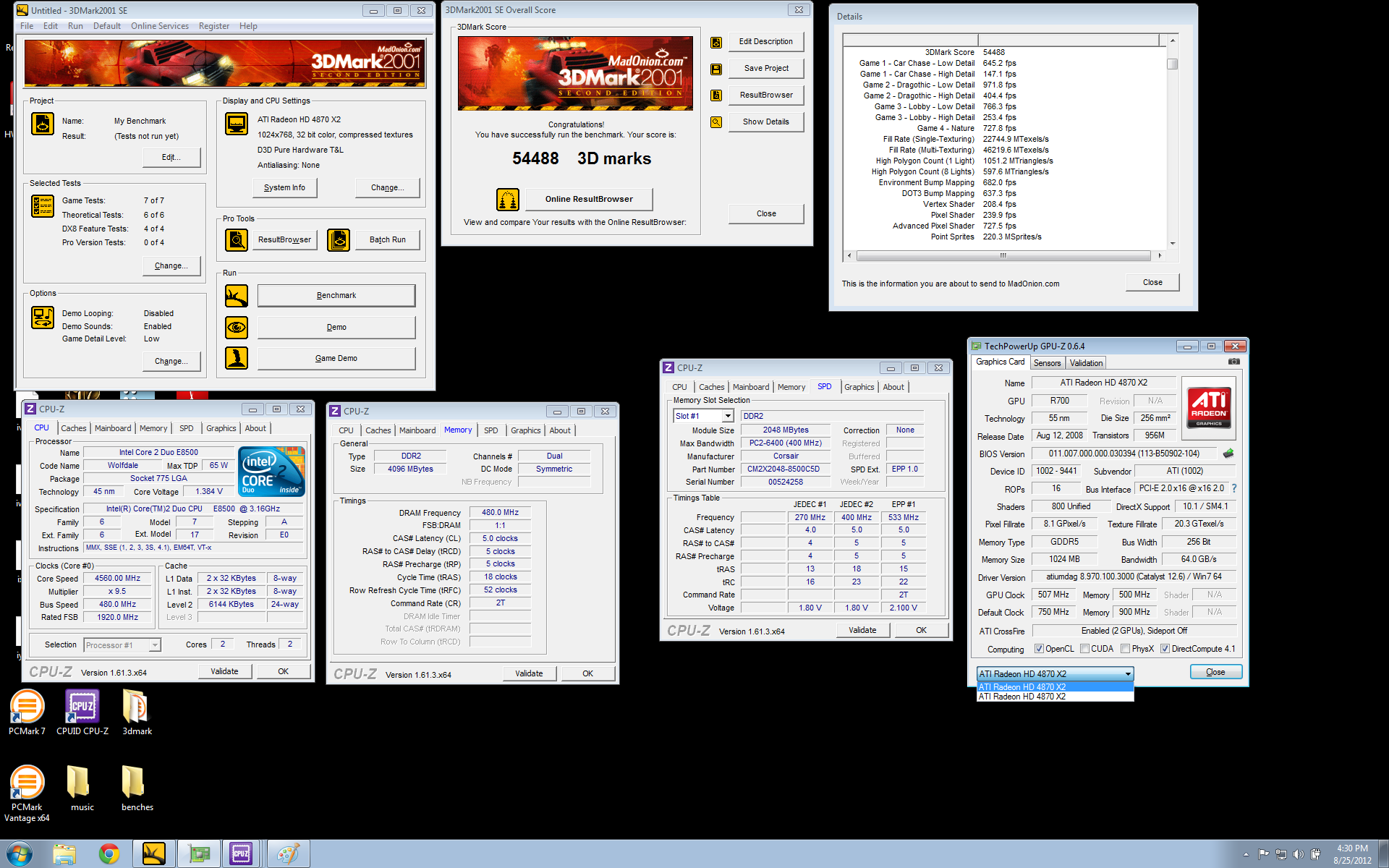Toggle the CUDA checkbox in GPU-Z
This screenshot has width=1389, height=868.
[1084, 649]
